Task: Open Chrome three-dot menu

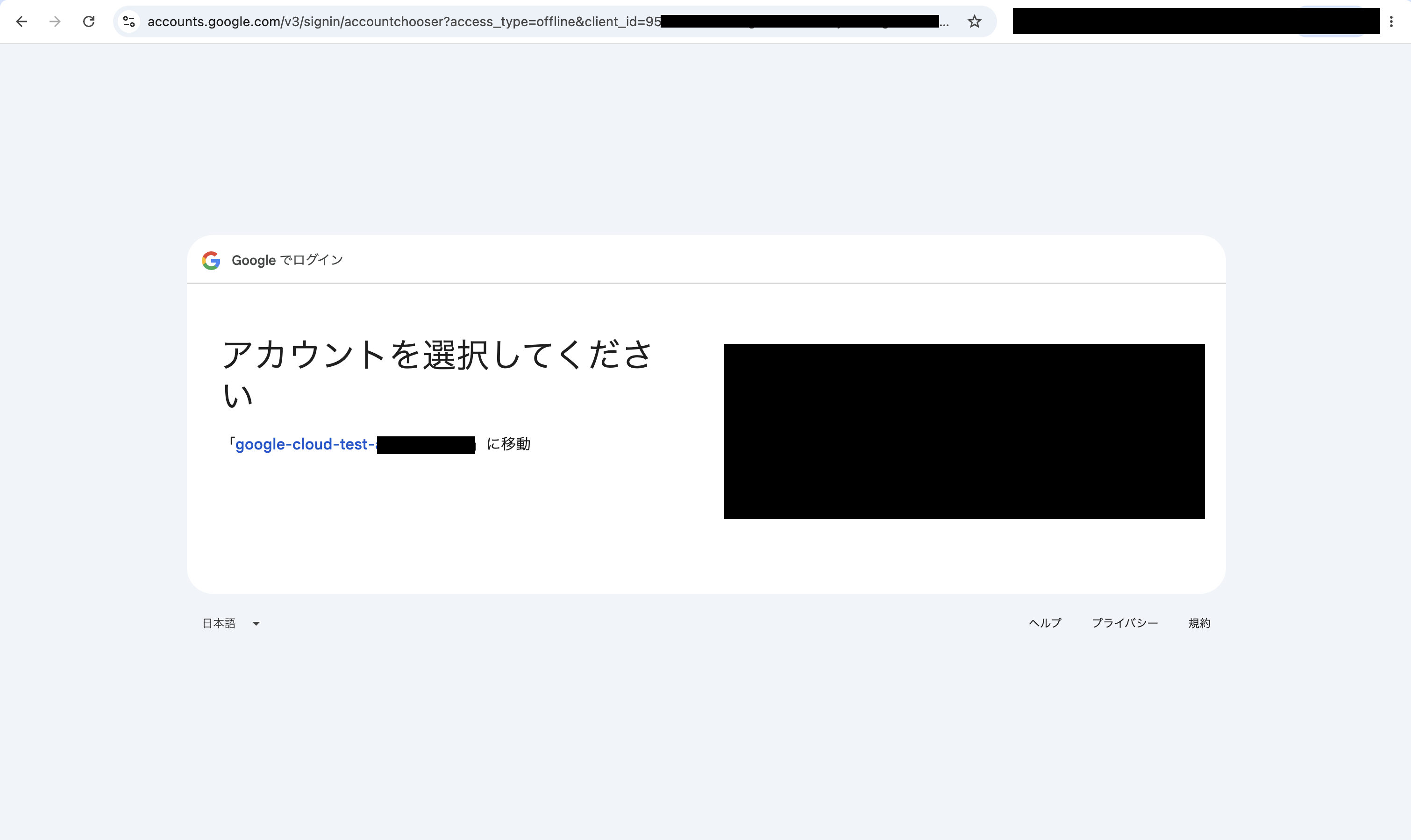Action: (1391, 21)
